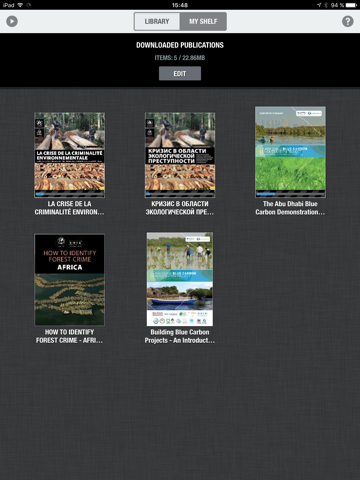Click The Abu Dhabi Blue Carbon title
This screenshot has width=360, height=480.
290,208
